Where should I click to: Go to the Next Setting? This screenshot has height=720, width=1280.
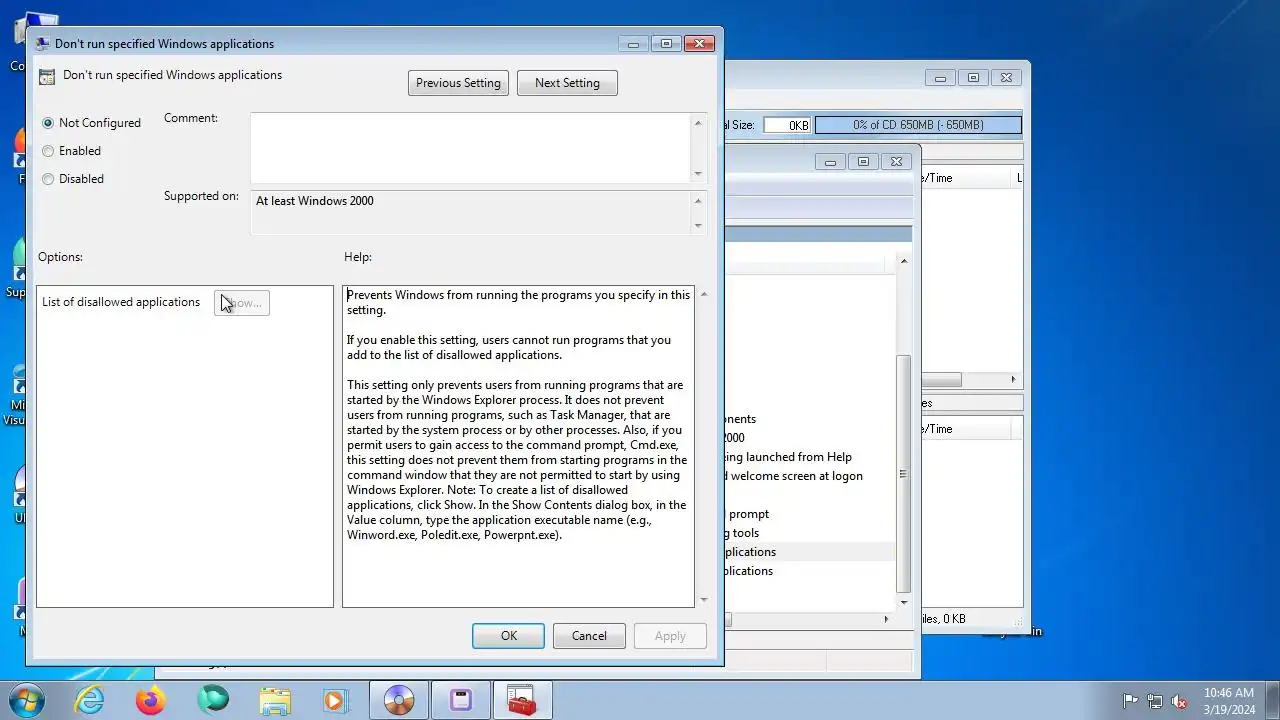pyautogui.click(x=567, y=83)
